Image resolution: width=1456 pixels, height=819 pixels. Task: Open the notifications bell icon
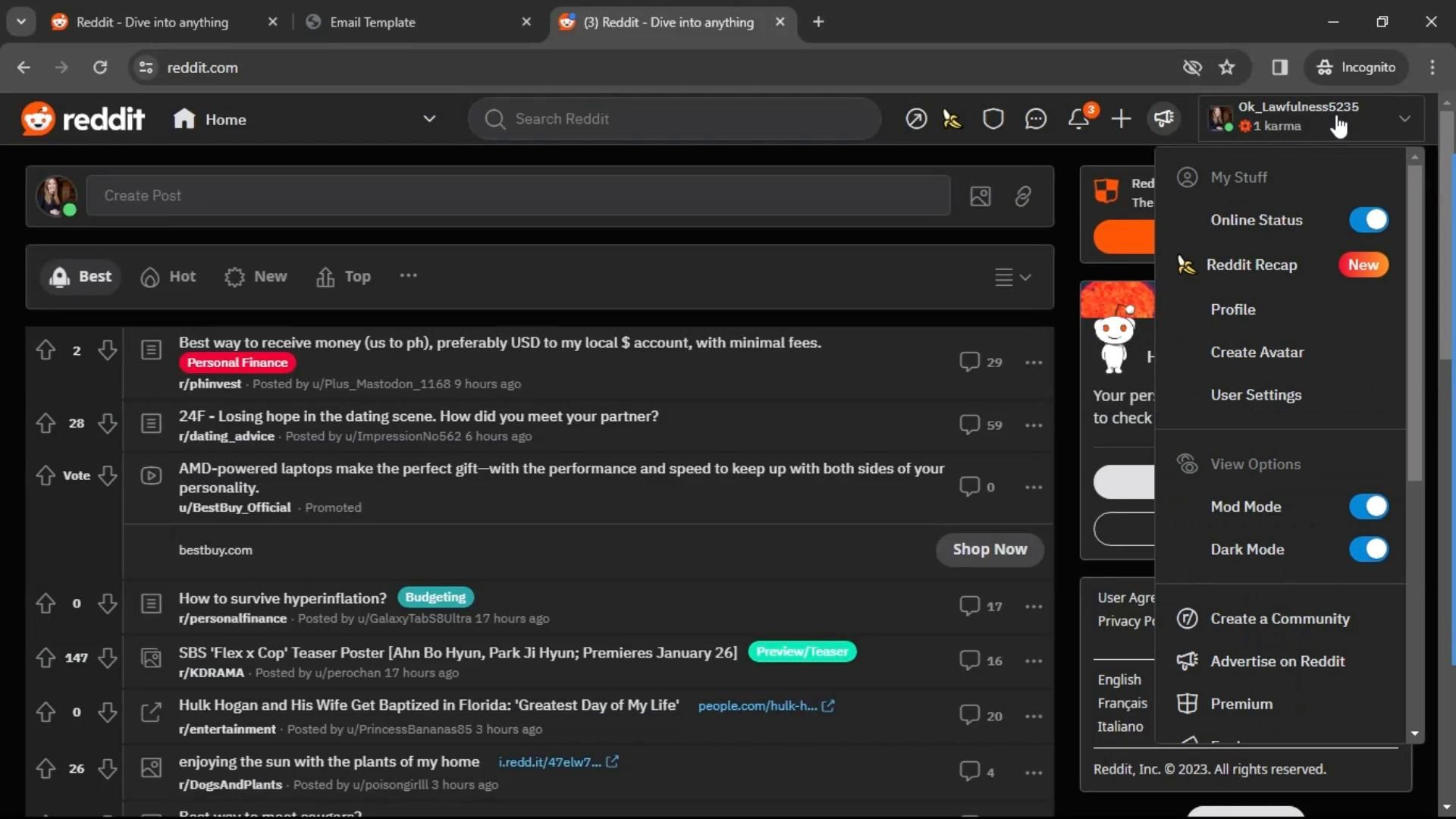(x=1078, y=119)
